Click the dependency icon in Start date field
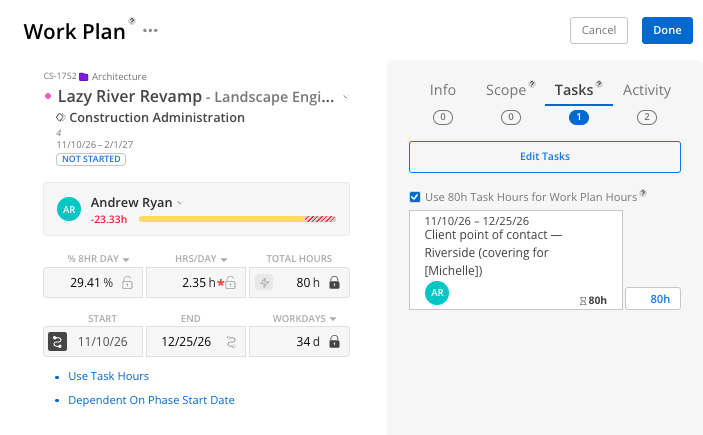The width and height of the screenshot is (703, 435). pos(57,342)
